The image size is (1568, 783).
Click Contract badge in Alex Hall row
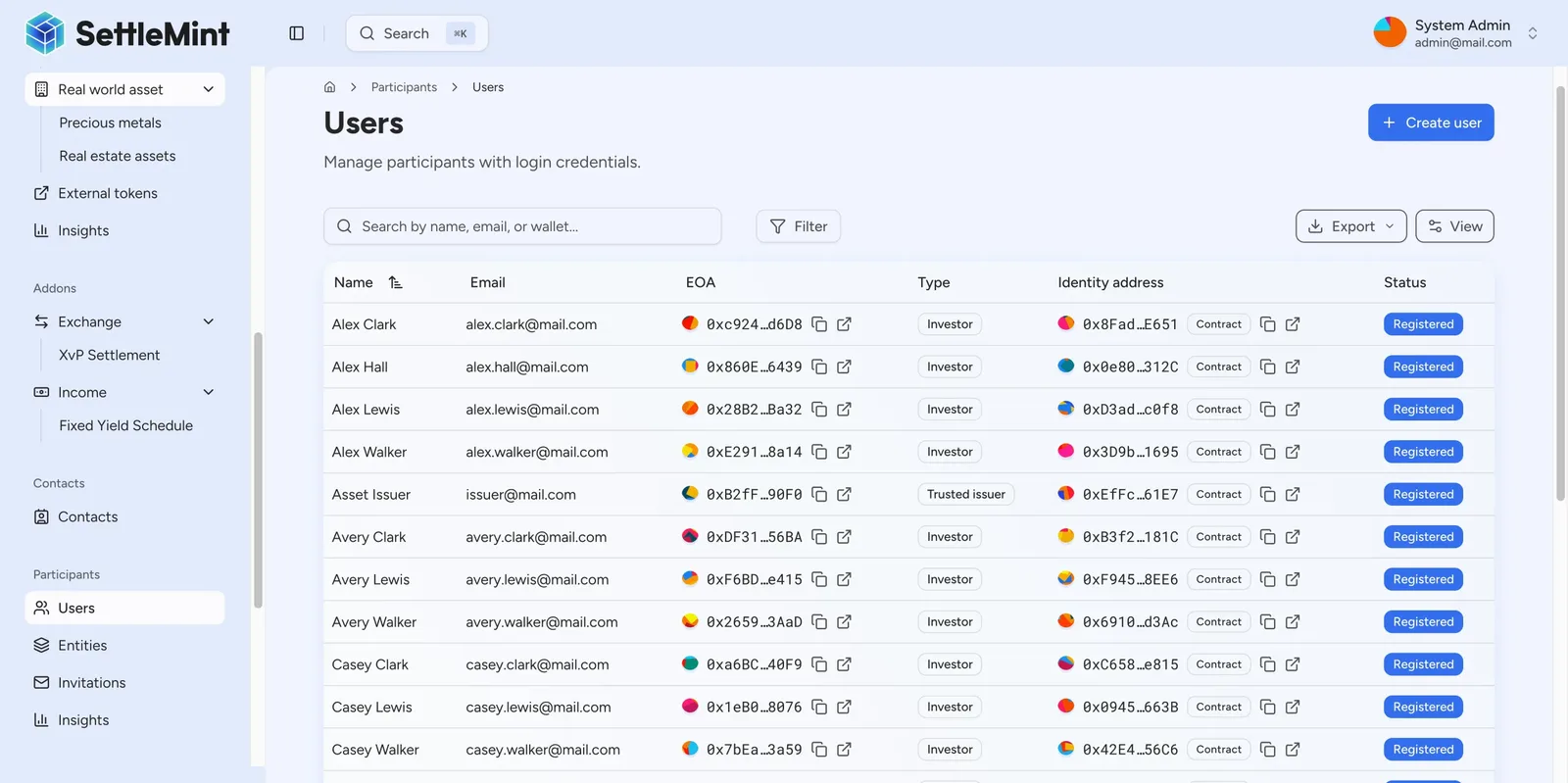(x=1218, y=367)
